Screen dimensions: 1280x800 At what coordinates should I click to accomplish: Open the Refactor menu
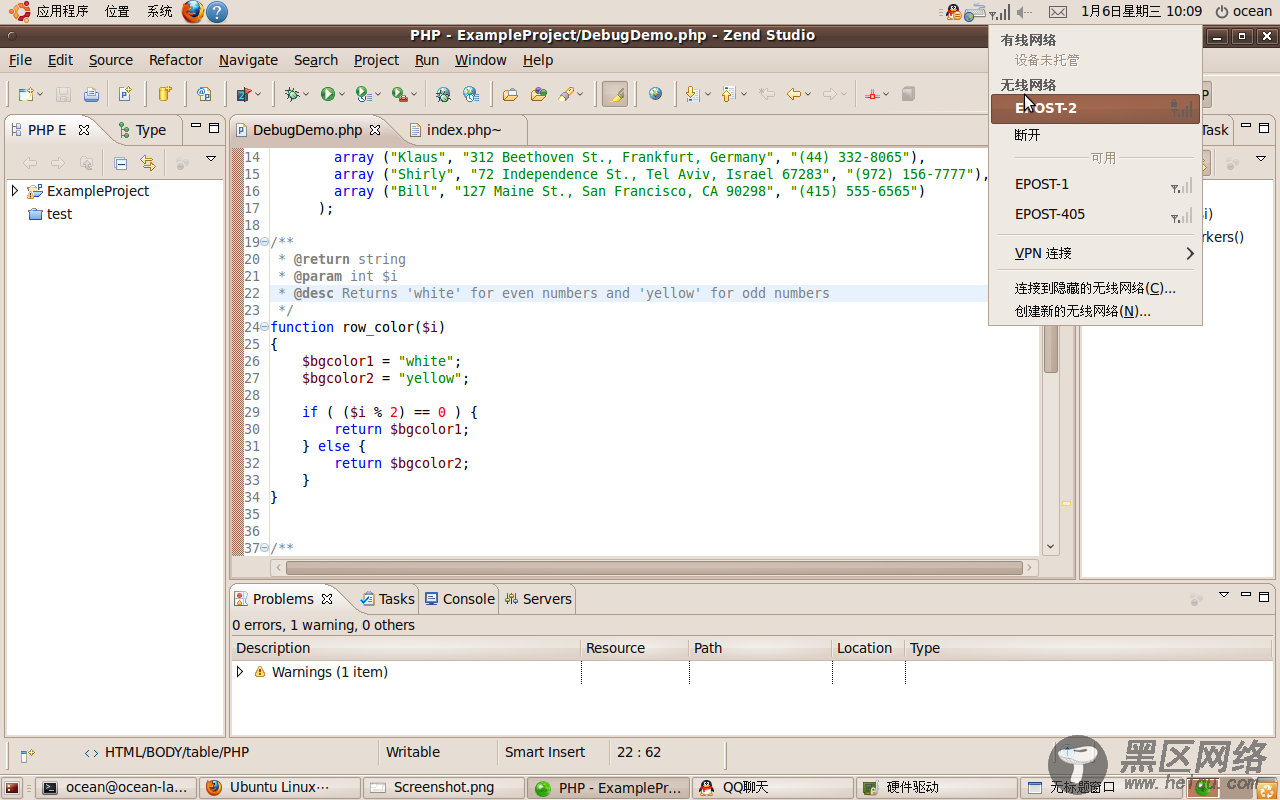176,60
